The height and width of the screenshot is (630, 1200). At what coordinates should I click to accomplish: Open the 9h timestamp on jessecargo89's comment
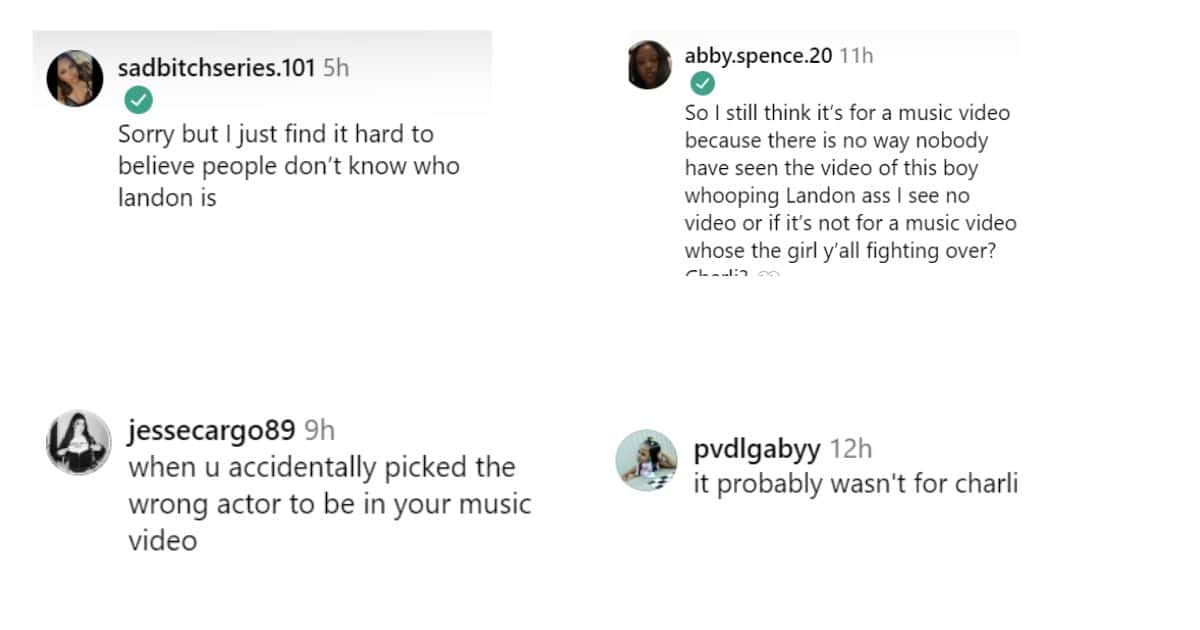[x=319, y=431]
